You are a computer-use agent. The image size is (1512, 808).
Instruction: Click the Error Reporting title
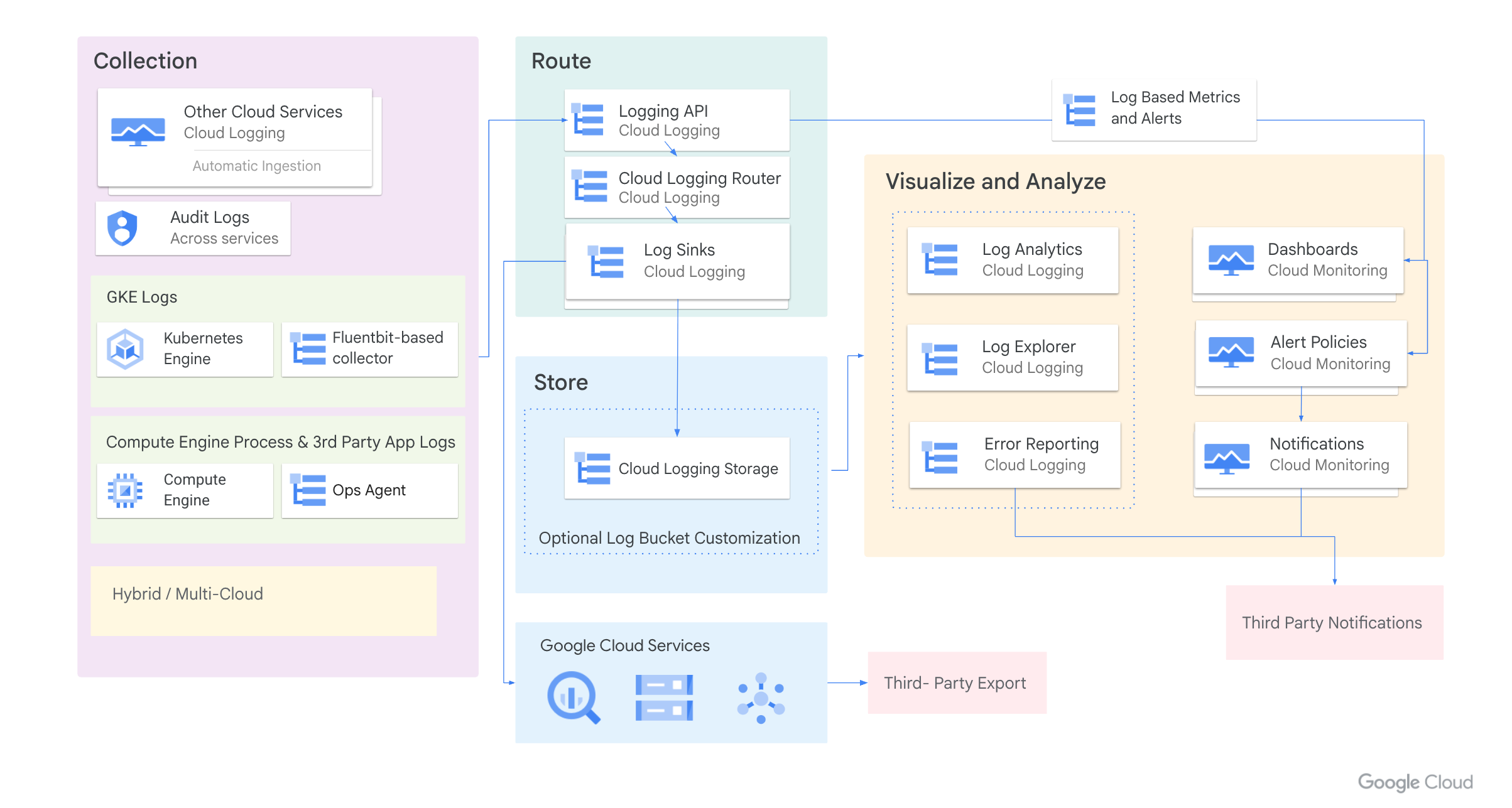point(1041,444)
